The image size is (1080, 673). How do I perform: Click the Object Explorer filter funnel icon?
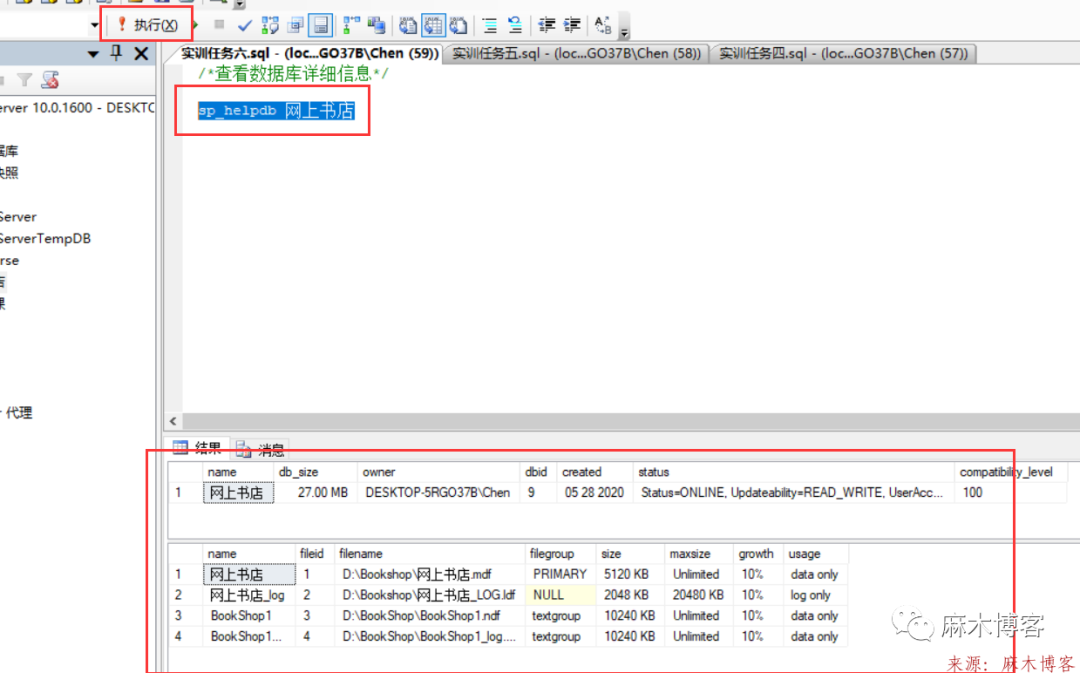[25, 81]
